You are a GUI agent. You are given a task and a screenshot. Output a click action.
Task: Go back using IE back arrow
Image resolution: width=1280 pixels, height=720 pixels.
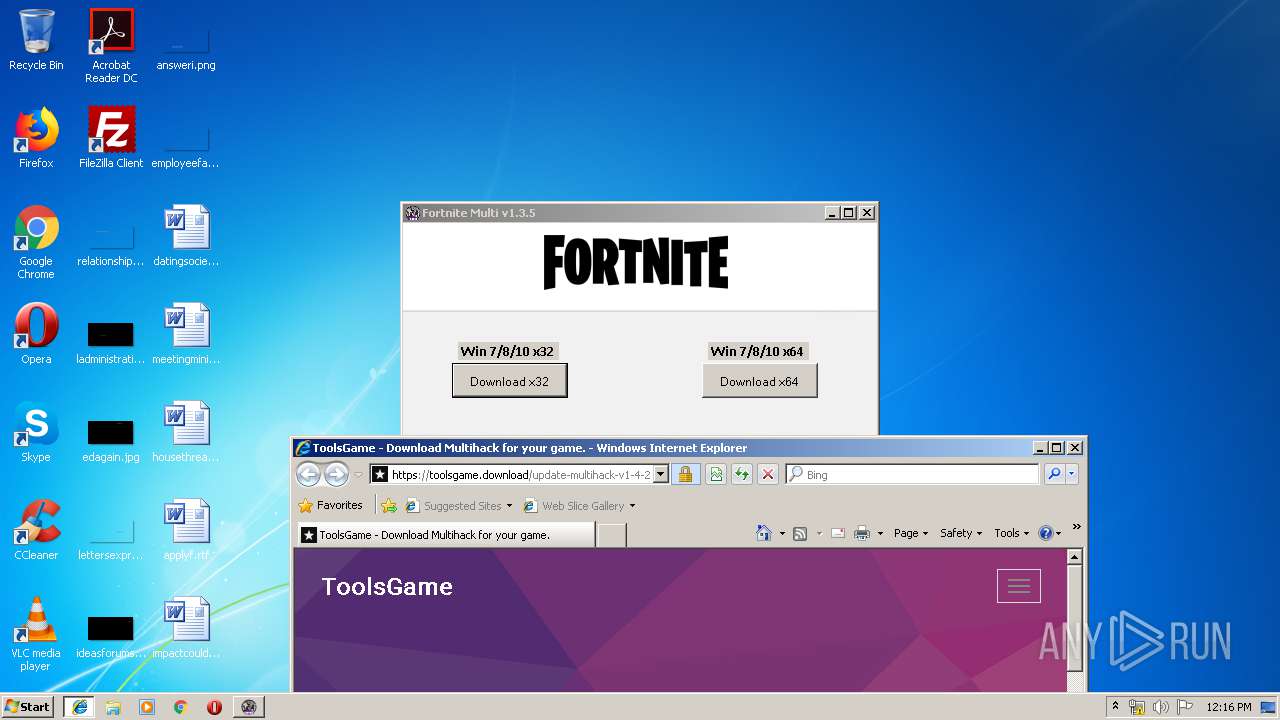309,475
